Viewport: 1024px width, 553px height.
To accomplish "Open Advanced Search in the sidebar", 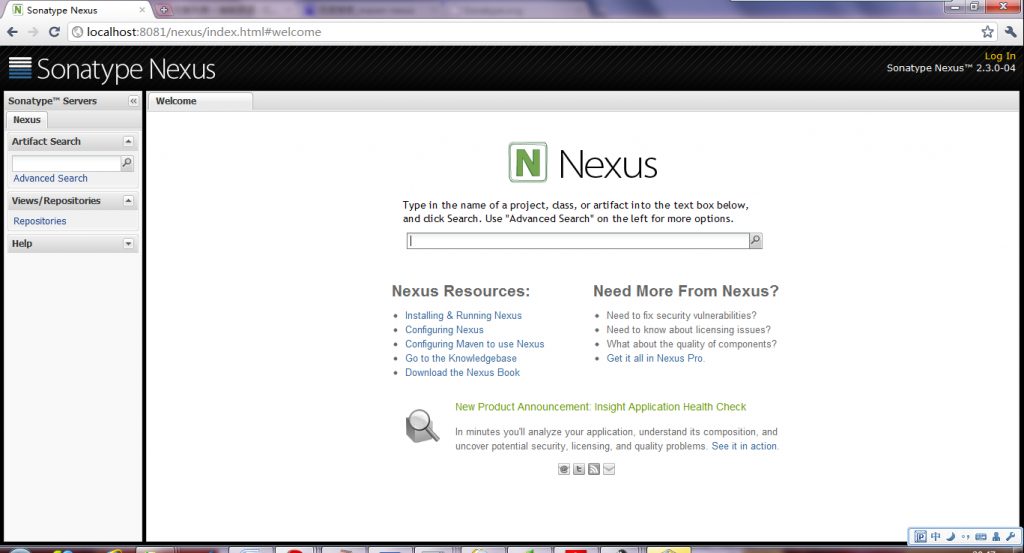I will 50,178.
